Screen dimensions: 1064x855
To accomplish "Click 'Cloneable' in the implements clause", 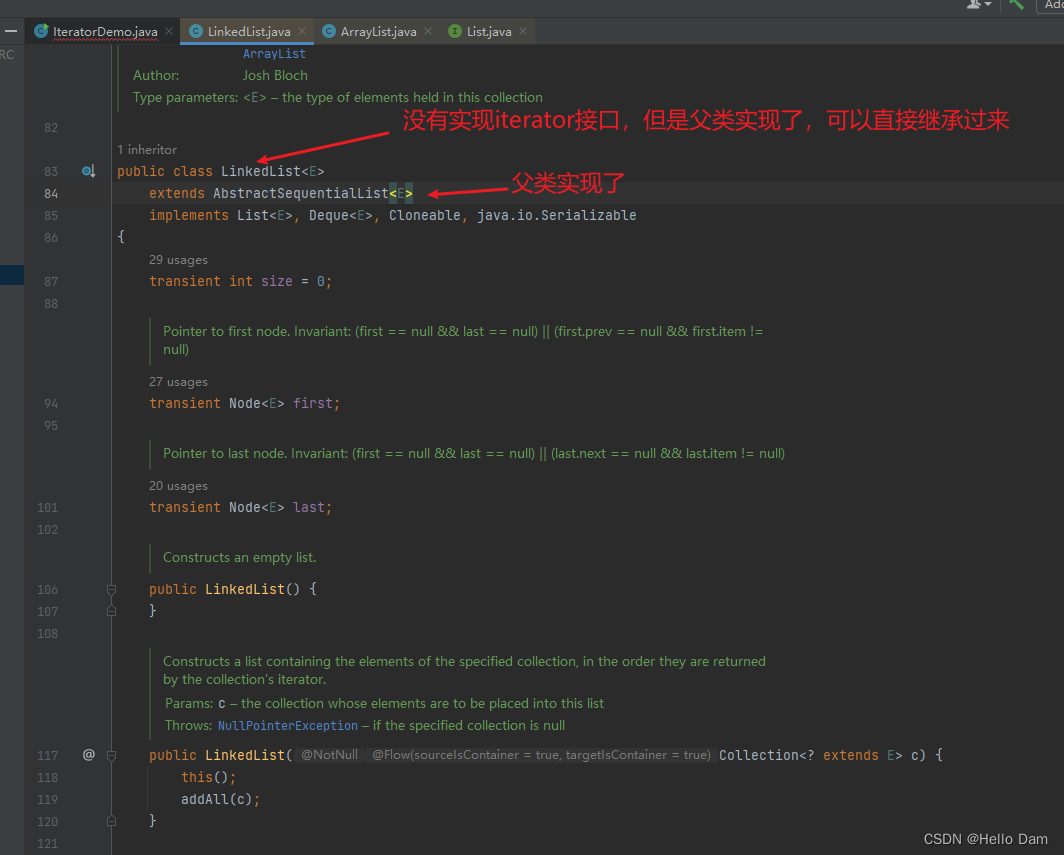I will [x=424, y=215].
